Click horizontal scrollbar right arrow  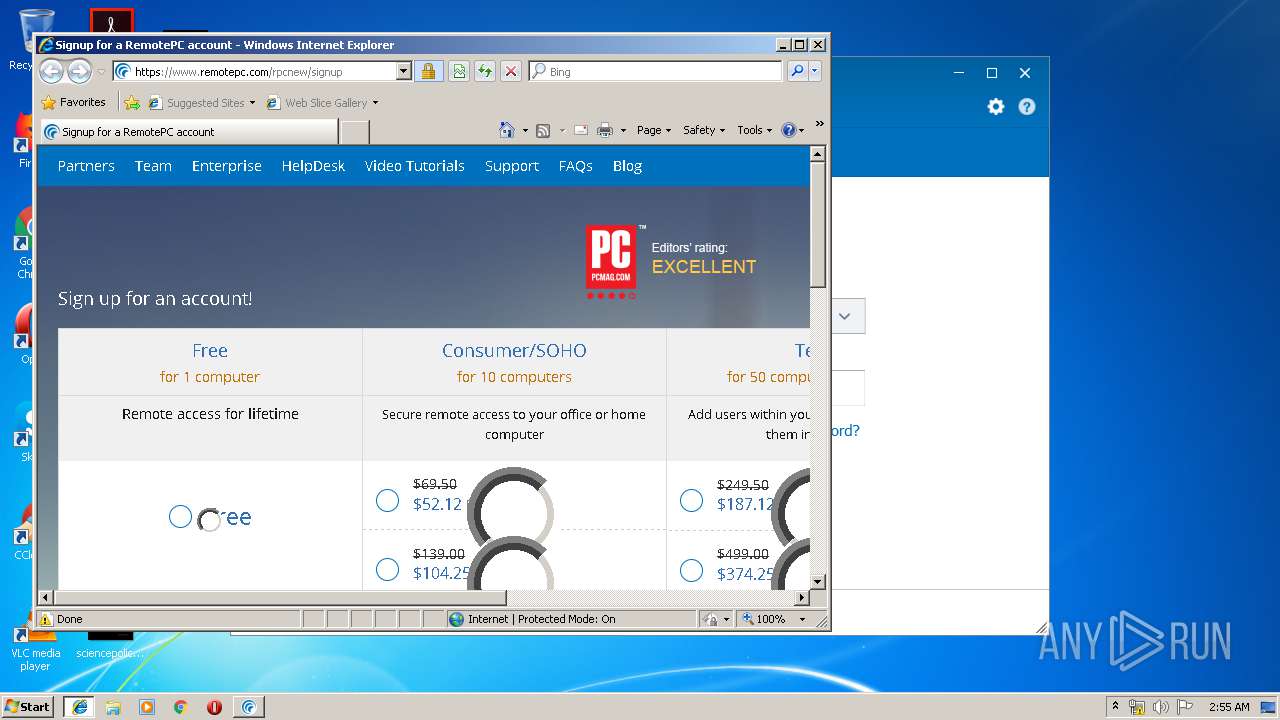click(802, 598)
